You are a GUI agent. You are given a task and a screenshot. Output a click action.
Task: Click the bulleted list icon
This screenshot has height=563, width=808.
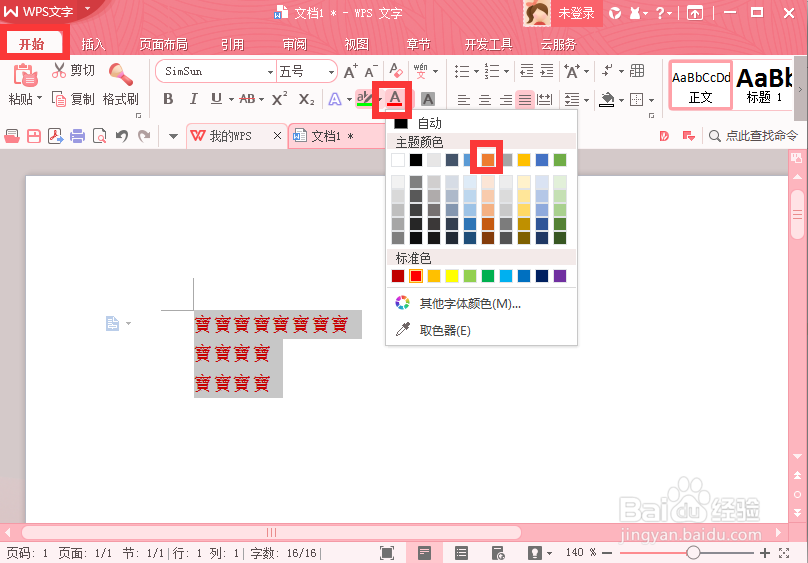462,71
